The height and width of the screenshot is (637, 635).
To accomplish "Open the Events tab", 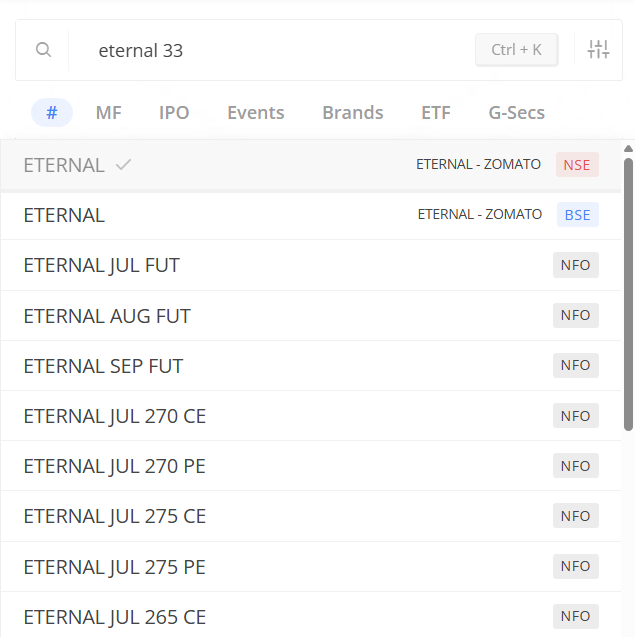I will [x=255, y=113].
